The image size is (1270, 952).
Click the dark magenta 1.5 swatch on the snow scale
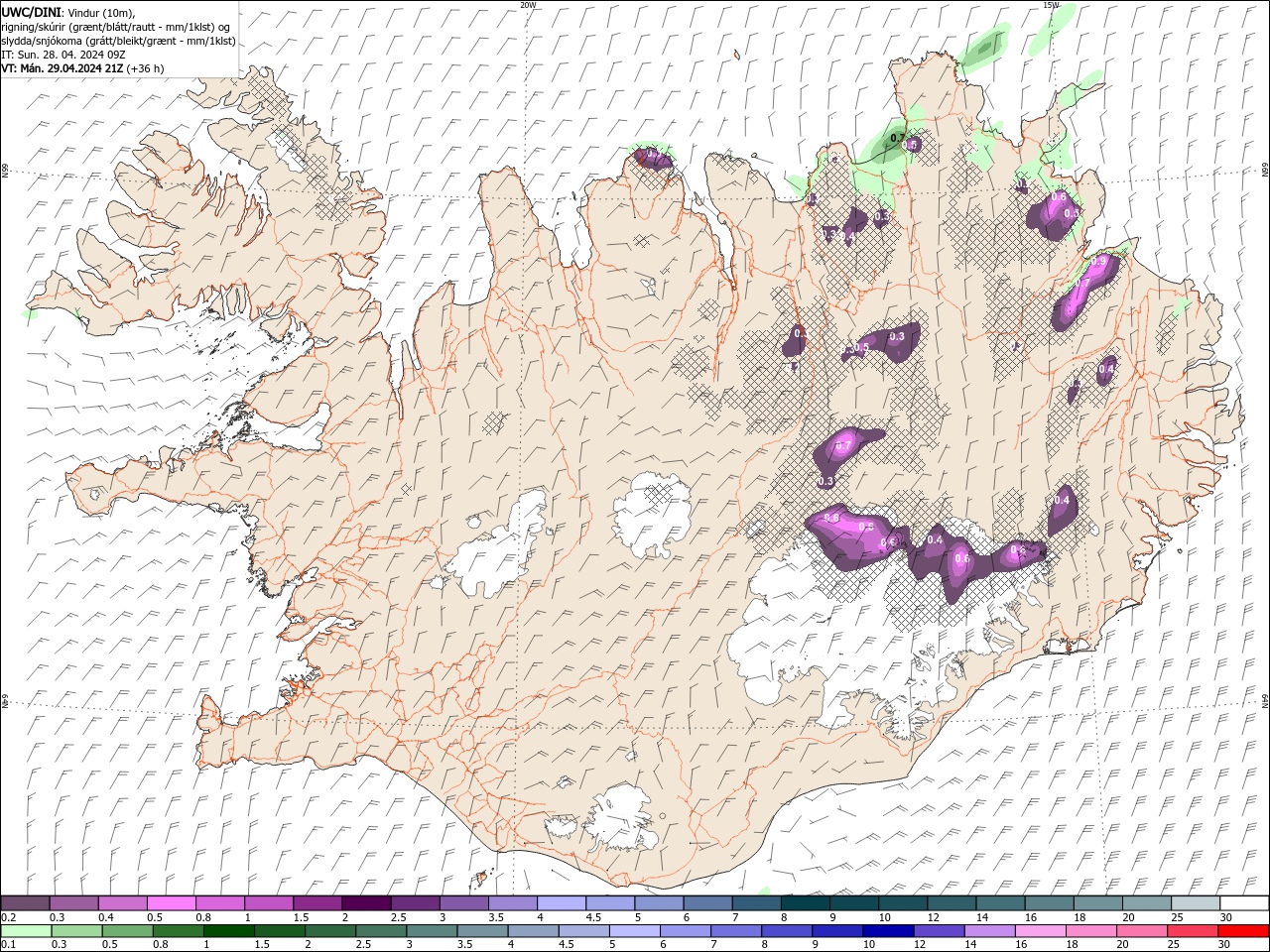pyautogui.click(x=317, y=903)
